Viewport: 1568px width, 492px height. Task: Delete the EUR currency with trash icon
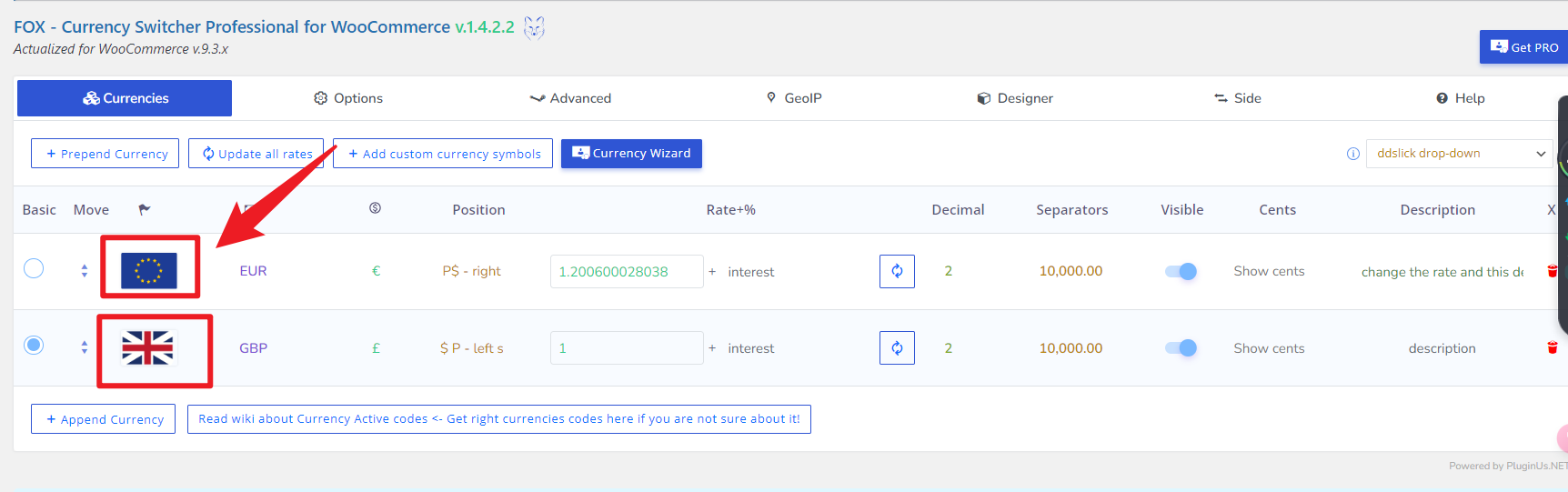[1553, 271]
